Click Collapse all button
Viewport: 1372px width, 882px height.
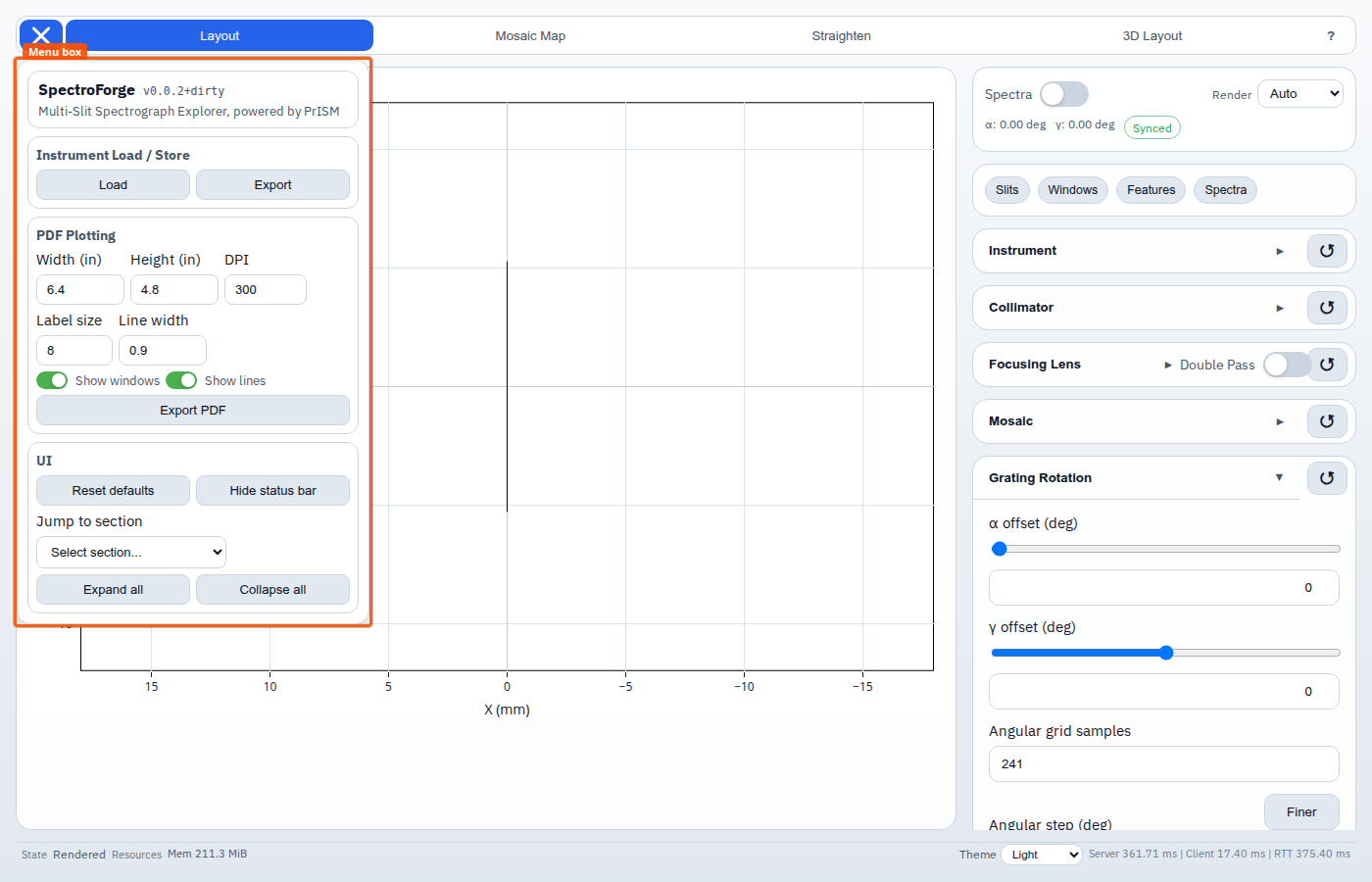[x=272, y=590]
